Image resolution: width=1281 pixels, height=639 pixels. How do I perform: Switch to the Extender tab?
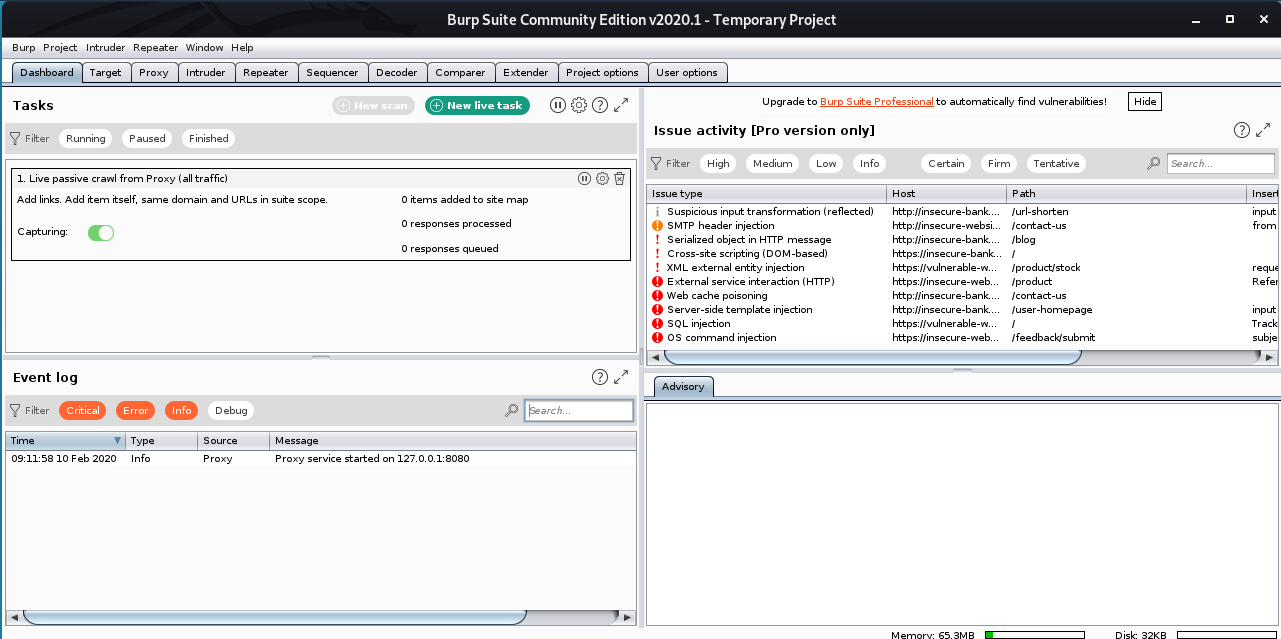(526, 72)
